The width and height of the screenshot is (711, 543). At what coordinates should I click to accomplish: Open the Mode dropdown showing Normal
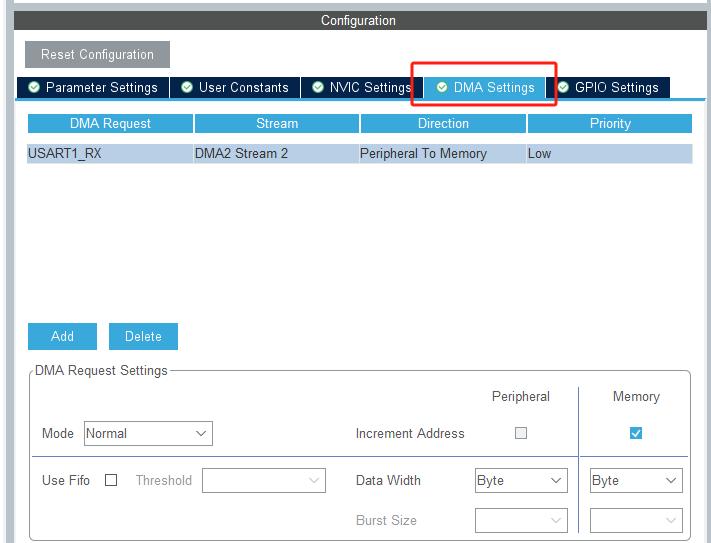click(148, 433)
